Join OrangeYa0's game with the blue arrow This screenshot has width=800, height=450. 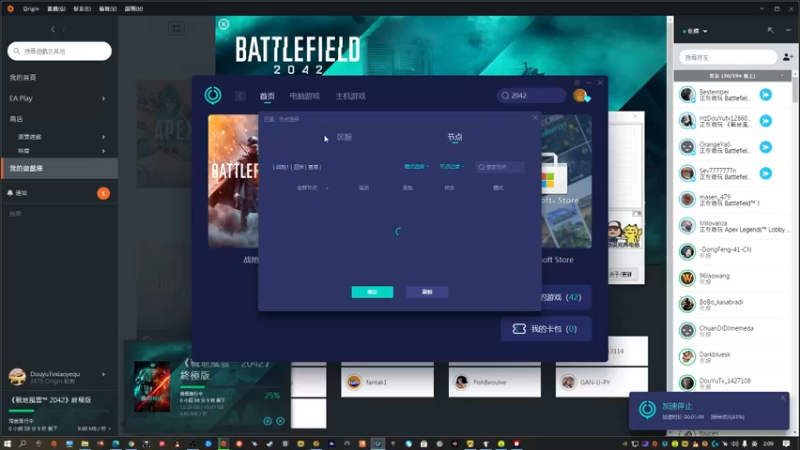[x=765, y=147]
